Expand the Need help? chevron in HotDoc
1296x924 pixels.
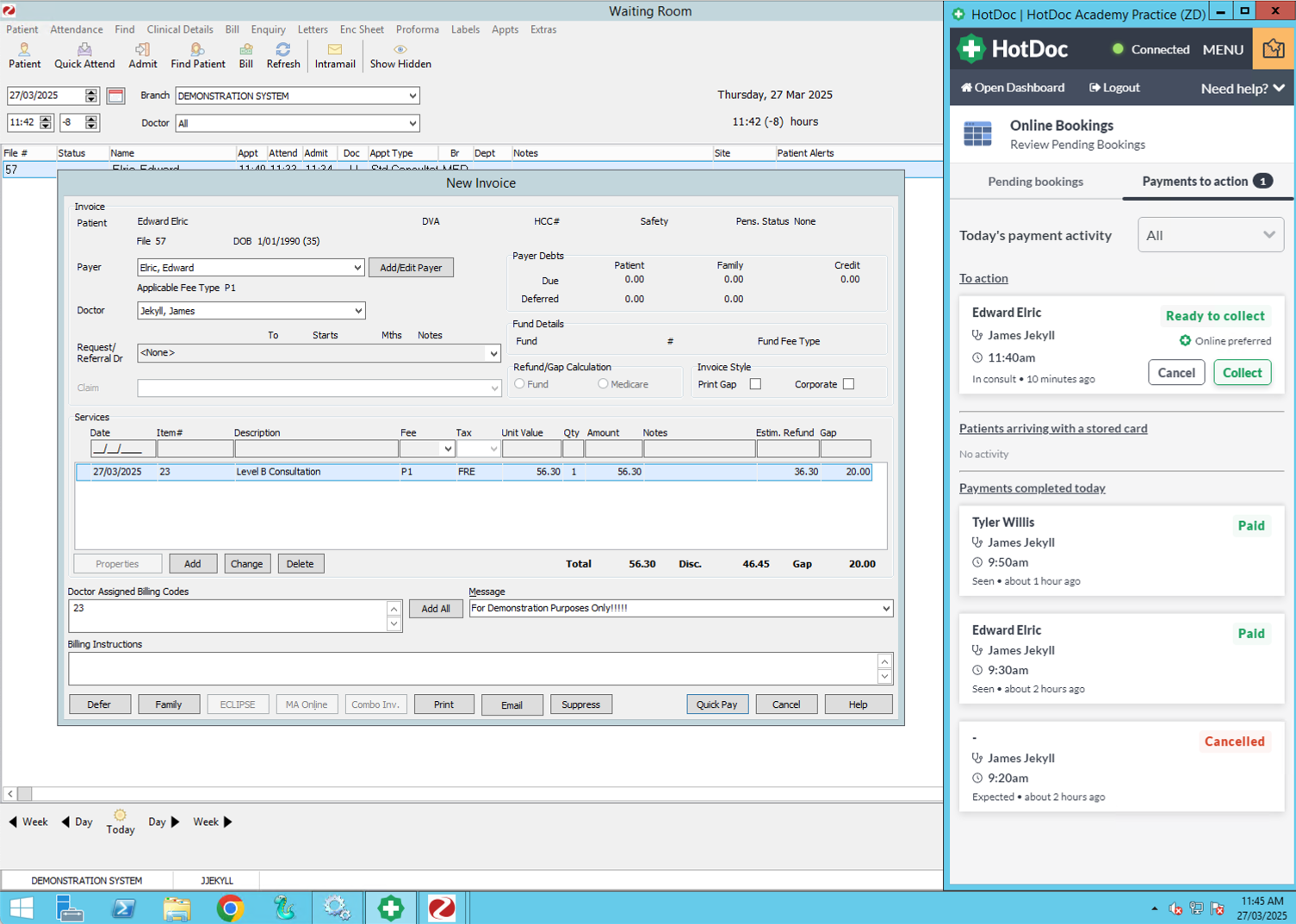(1279, 88)
